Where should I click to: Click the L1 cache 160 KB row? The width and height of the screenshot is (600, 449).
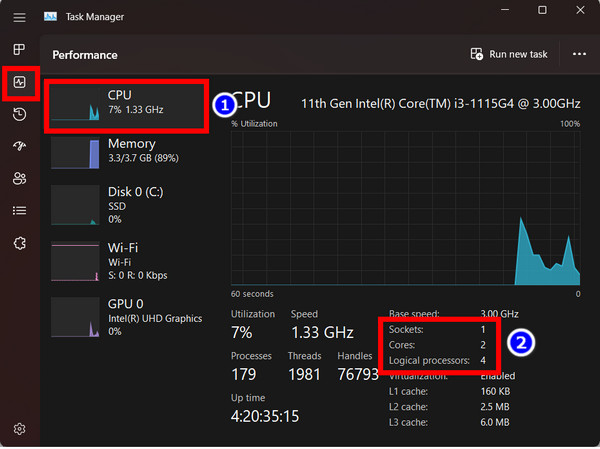click(x=449, y=392)
